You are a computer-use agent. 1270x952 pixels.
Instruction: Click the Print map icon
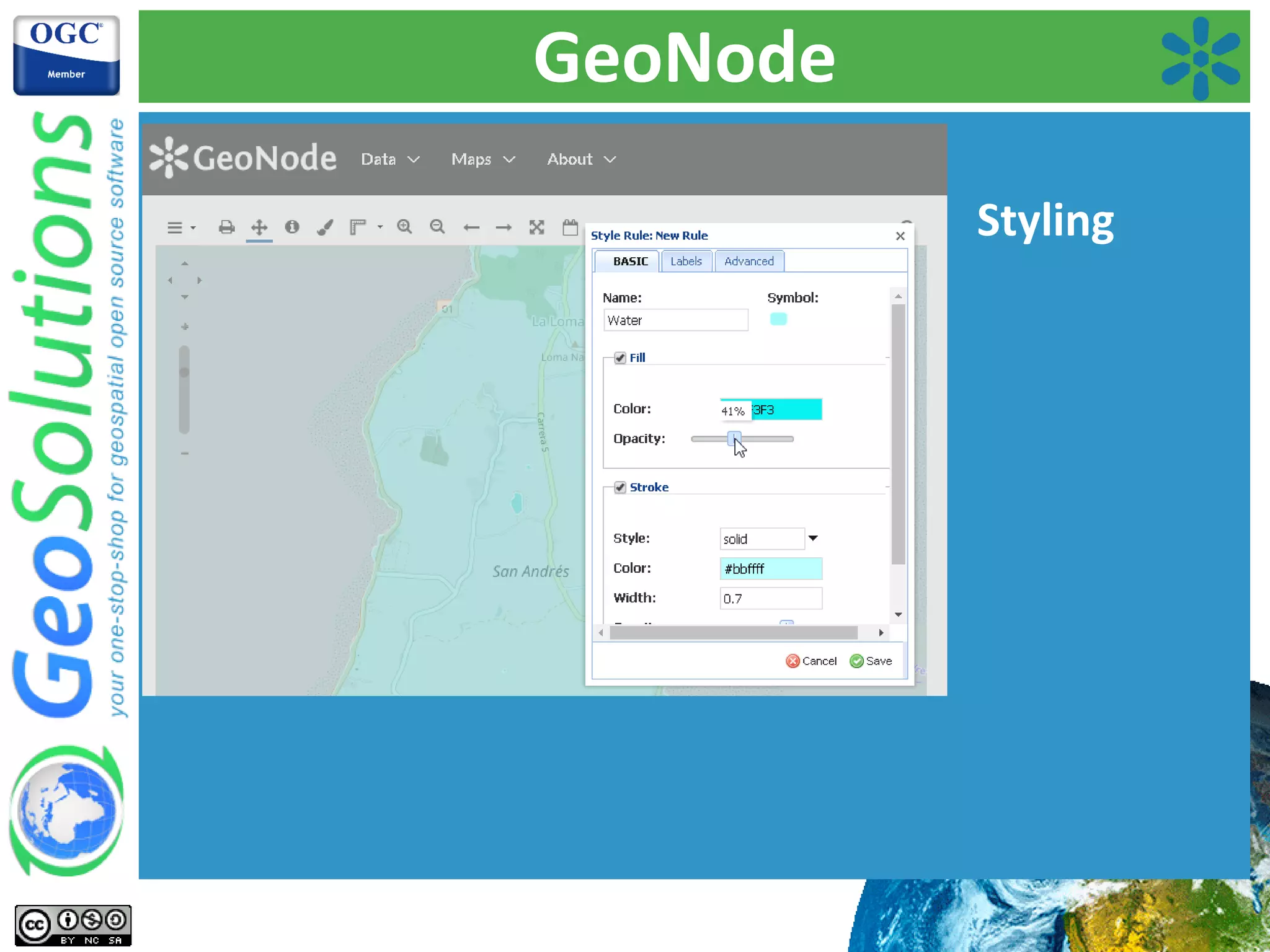226,227
